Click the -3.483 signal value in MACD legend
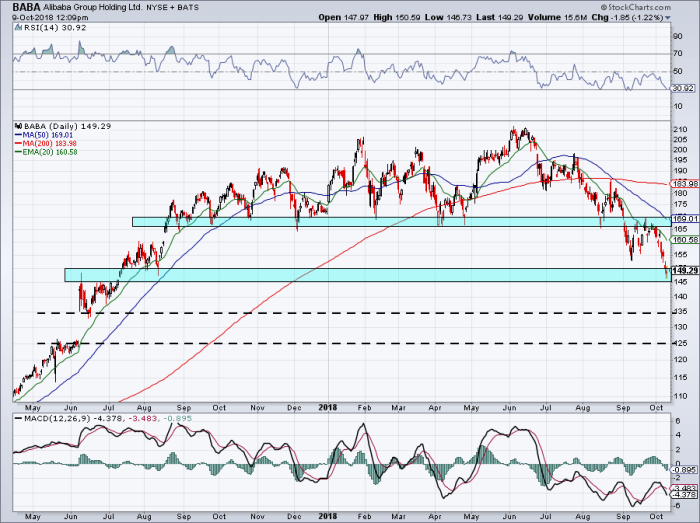Viewport: 700px width, 523px height. pos(142,419)
